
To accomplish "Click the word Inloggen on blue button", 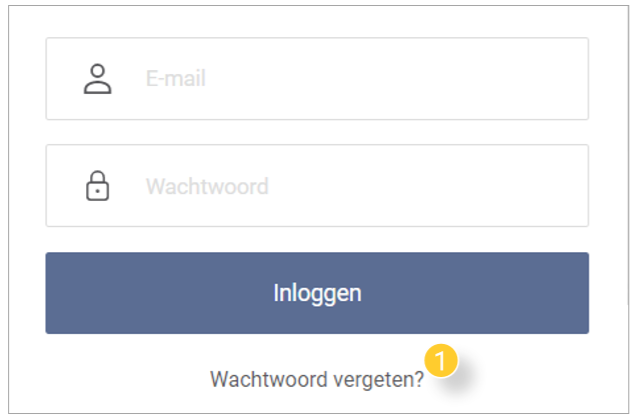I will tap(317, 294).
